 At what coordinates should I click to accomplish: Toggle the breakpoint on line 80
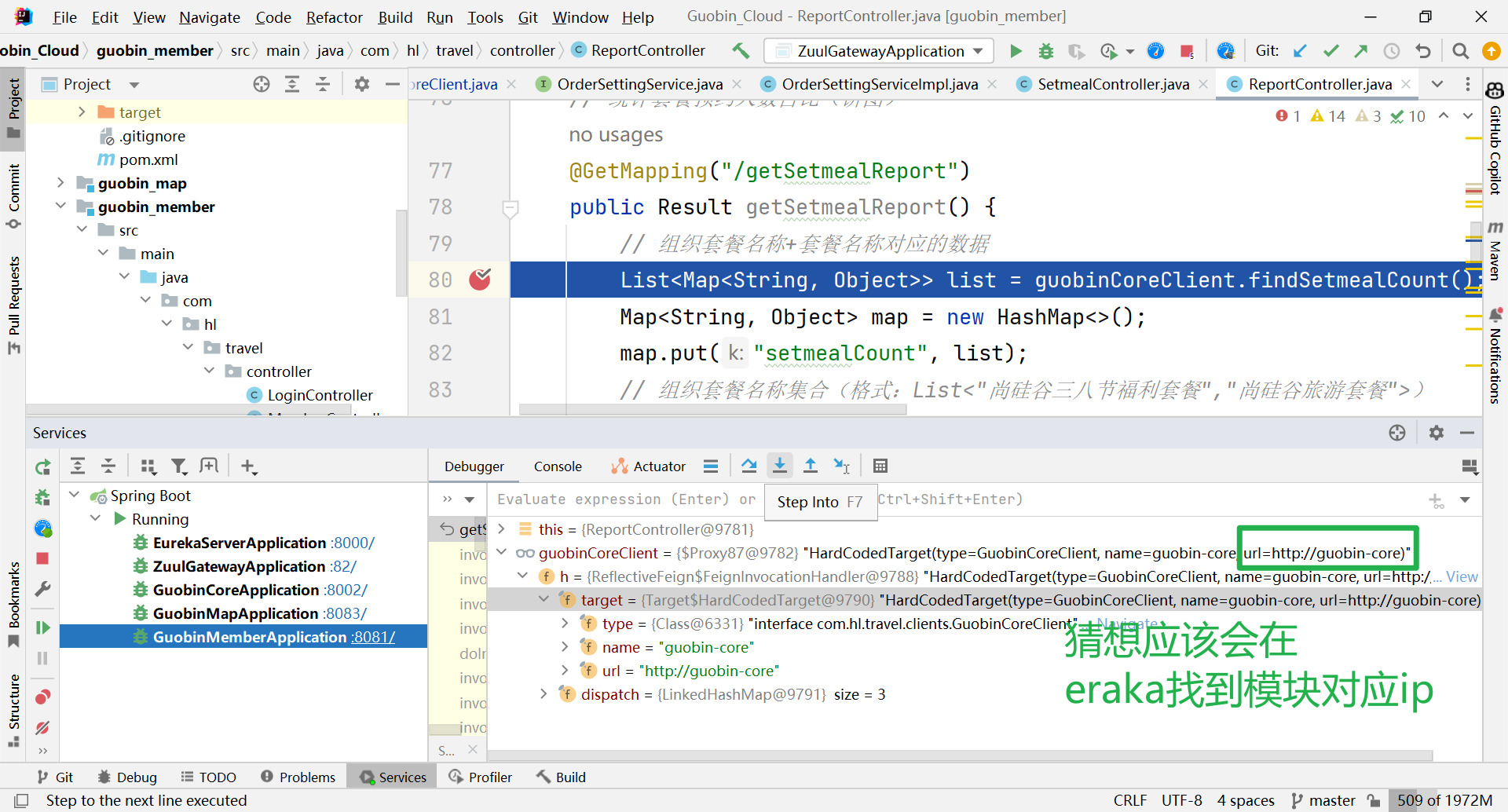pyautogui.click(x=480, y=280)
